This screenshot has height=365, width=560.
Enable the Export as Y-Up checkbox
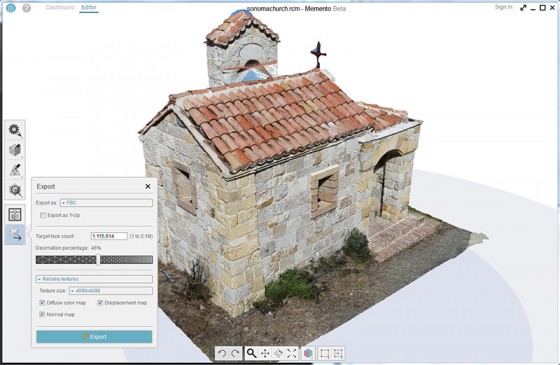pyautogui.click(x=43, y=215)
